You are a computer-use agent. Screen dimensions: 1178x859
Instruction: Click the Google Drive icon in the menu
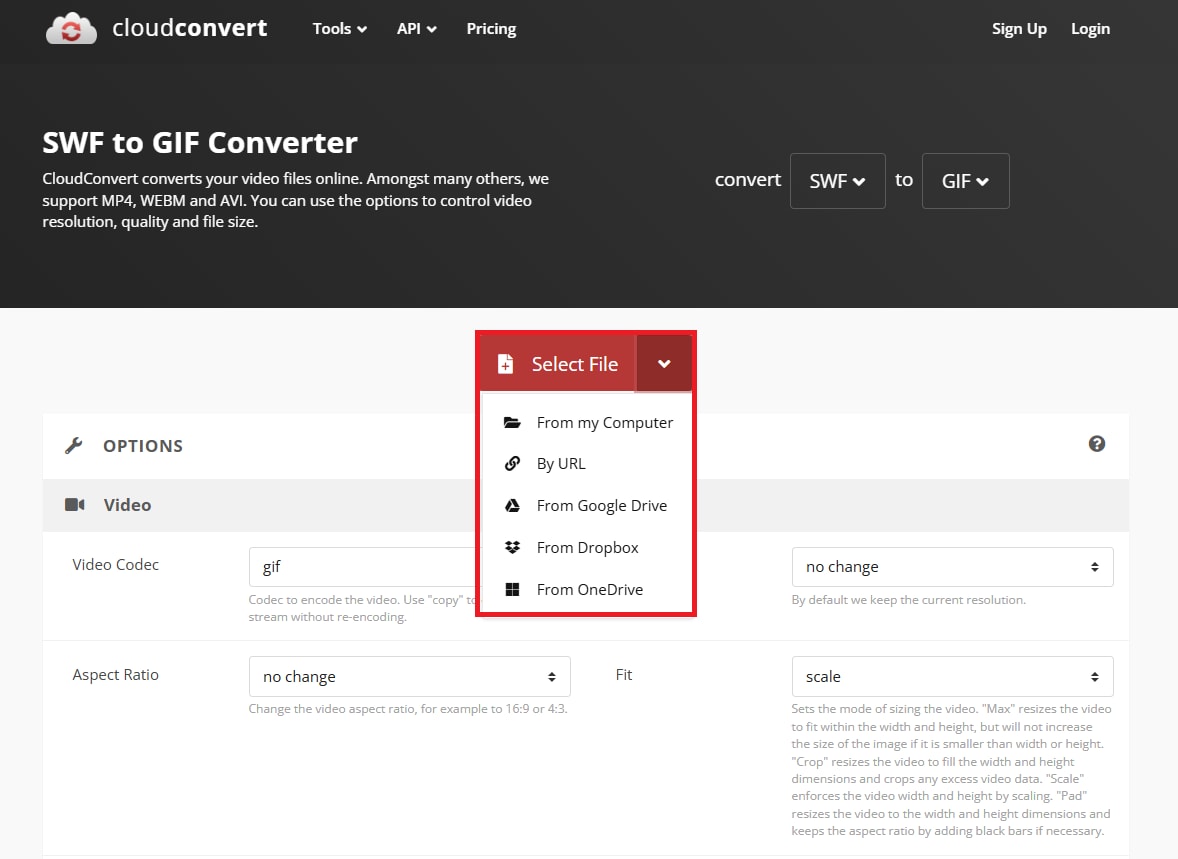[512, 506]
